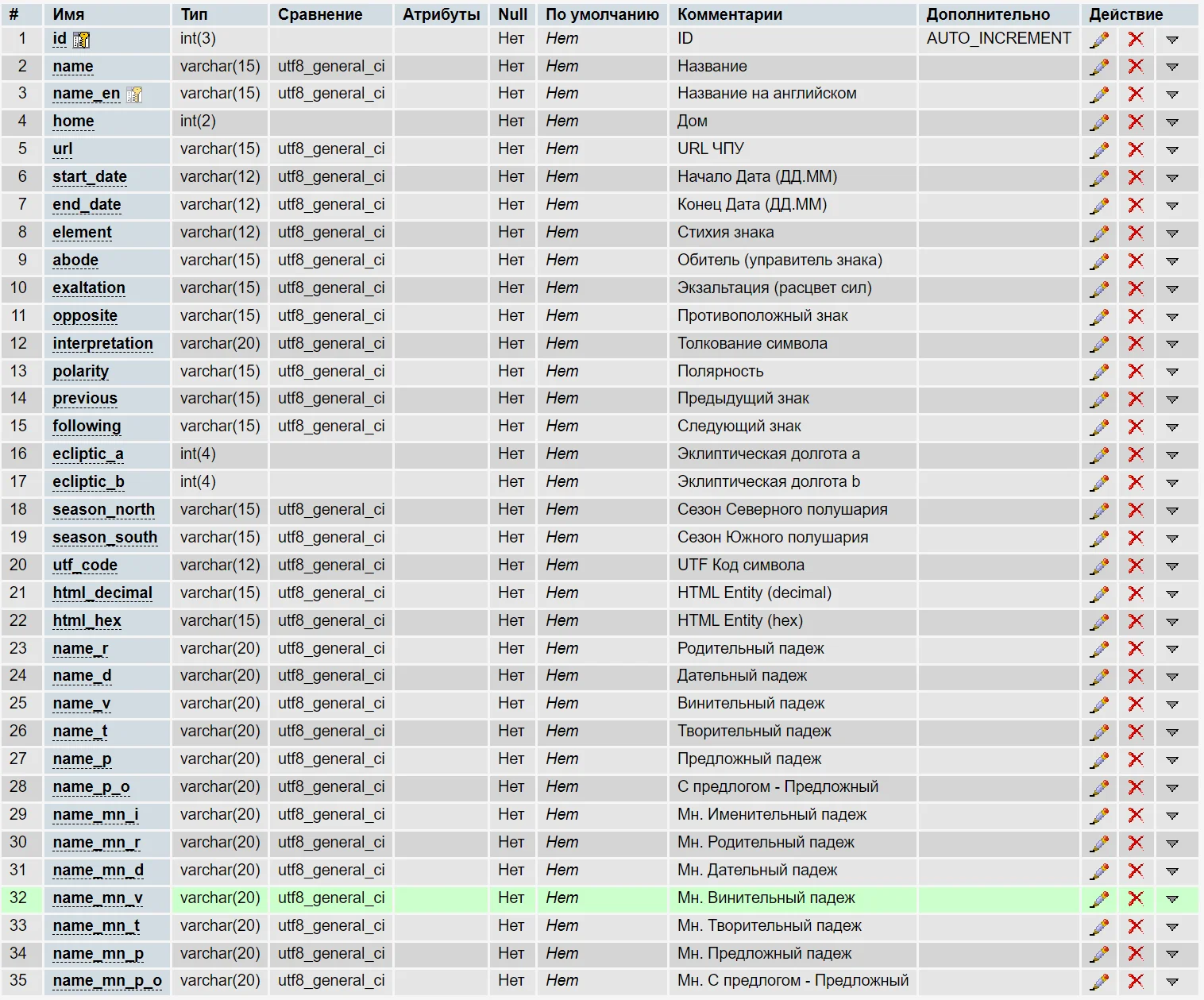Click the Комментарии column header
The width and height of the screenshot is (1204, 1000).
[730, 14]
